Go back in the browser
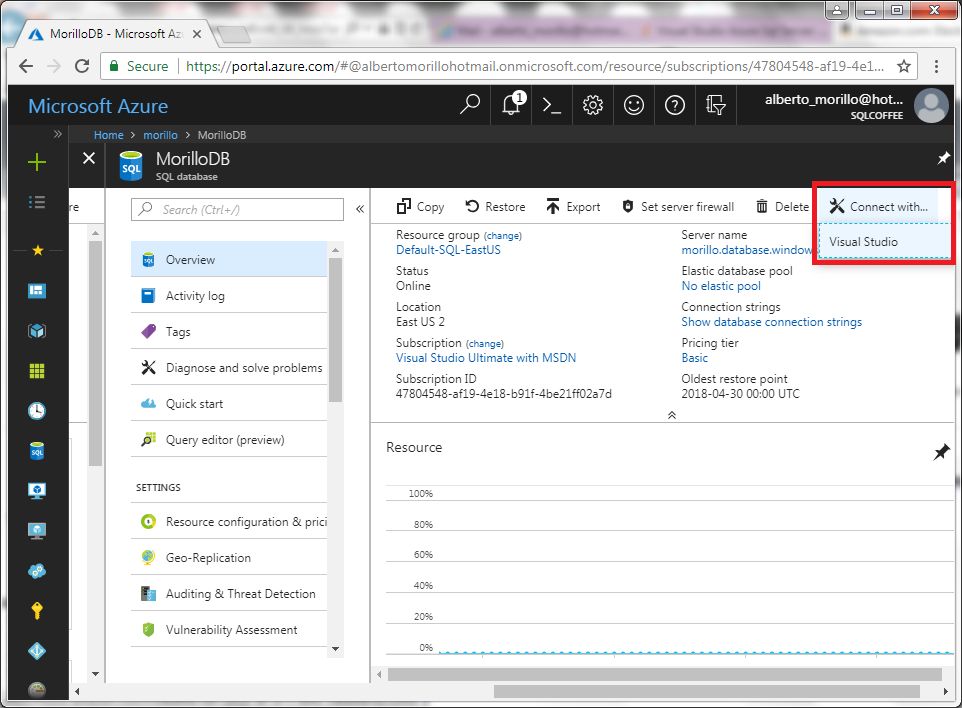 26,66
